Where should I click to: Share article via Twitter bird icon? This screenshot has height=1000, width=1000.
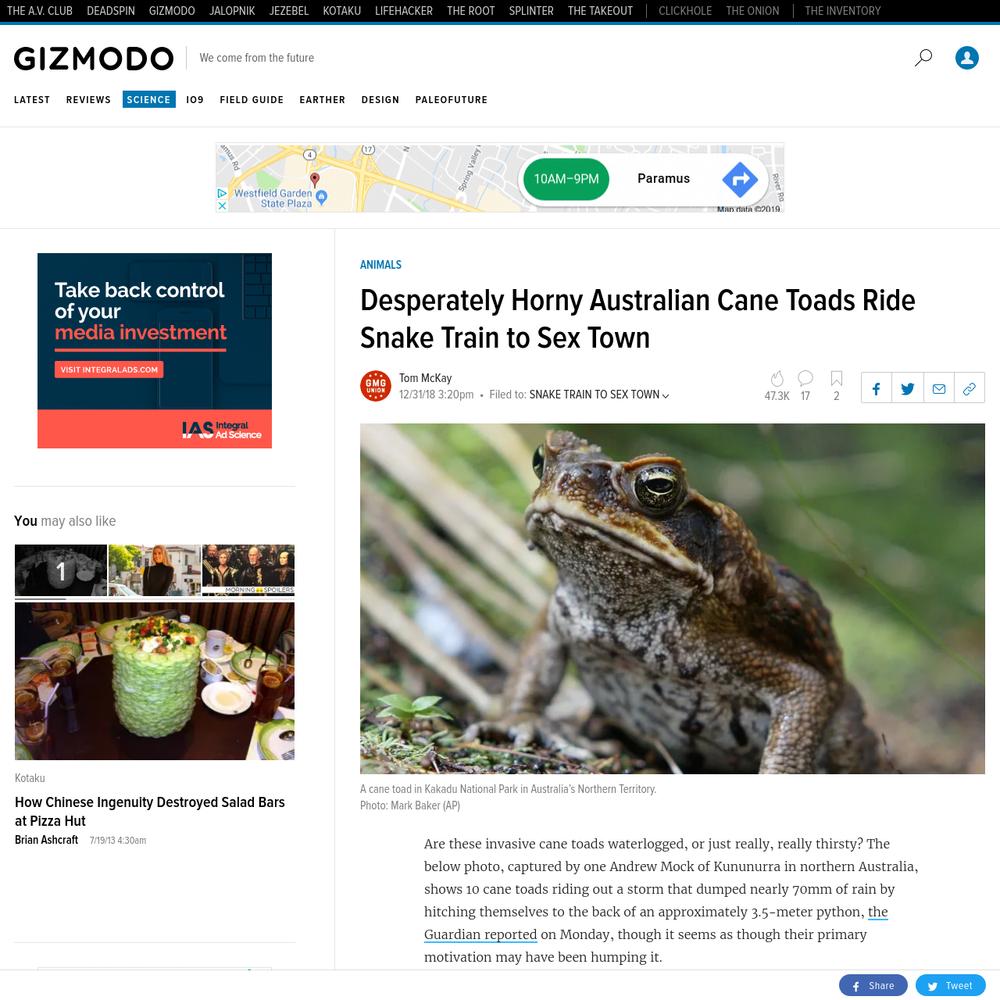coord(908,388)
